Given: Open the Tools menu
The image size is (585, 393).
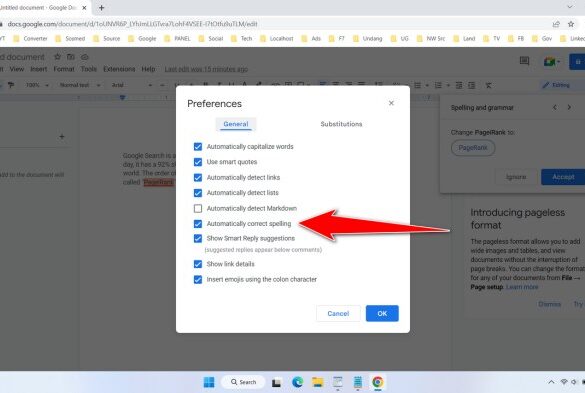Looking at the screenshot, I should [88, 69].
